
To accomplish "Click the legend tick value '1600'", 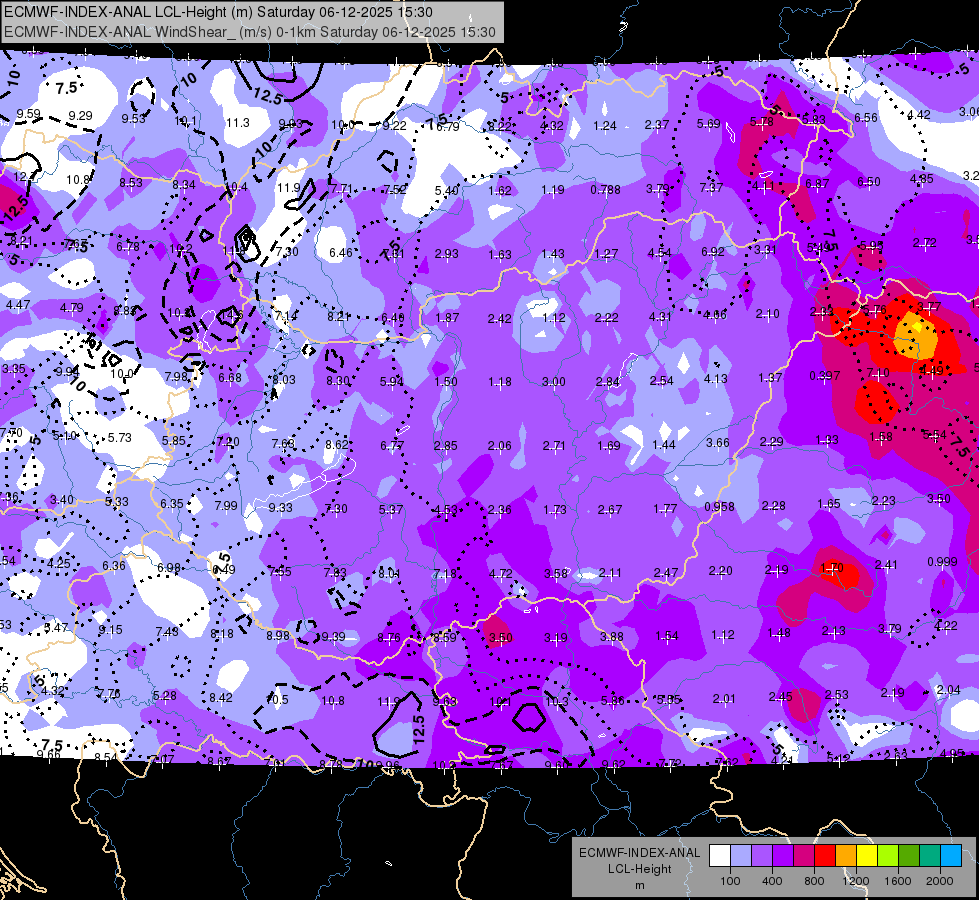I will point(898,881).
